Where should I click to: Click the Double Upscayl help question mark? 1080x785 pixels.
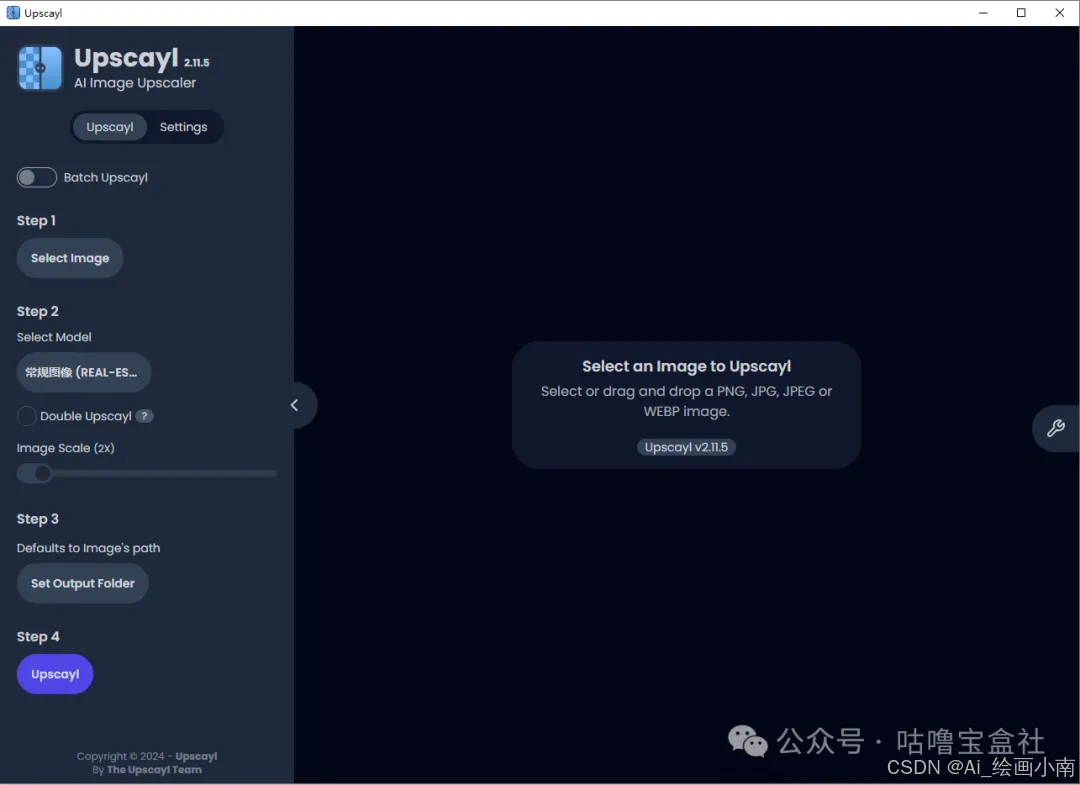[144, 416]
